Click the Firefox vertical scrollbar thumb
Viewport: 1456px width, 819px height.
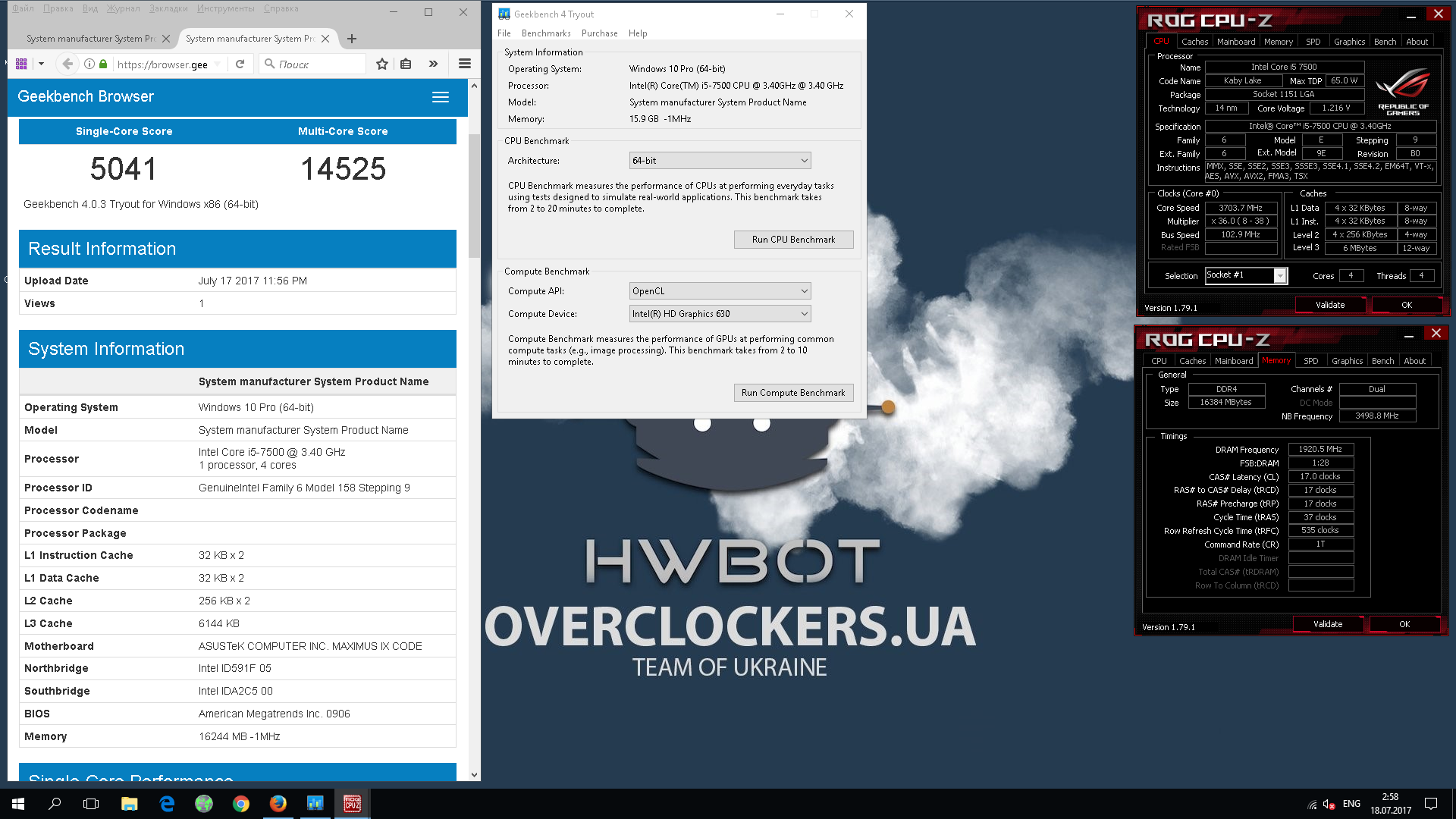[474, 196]
